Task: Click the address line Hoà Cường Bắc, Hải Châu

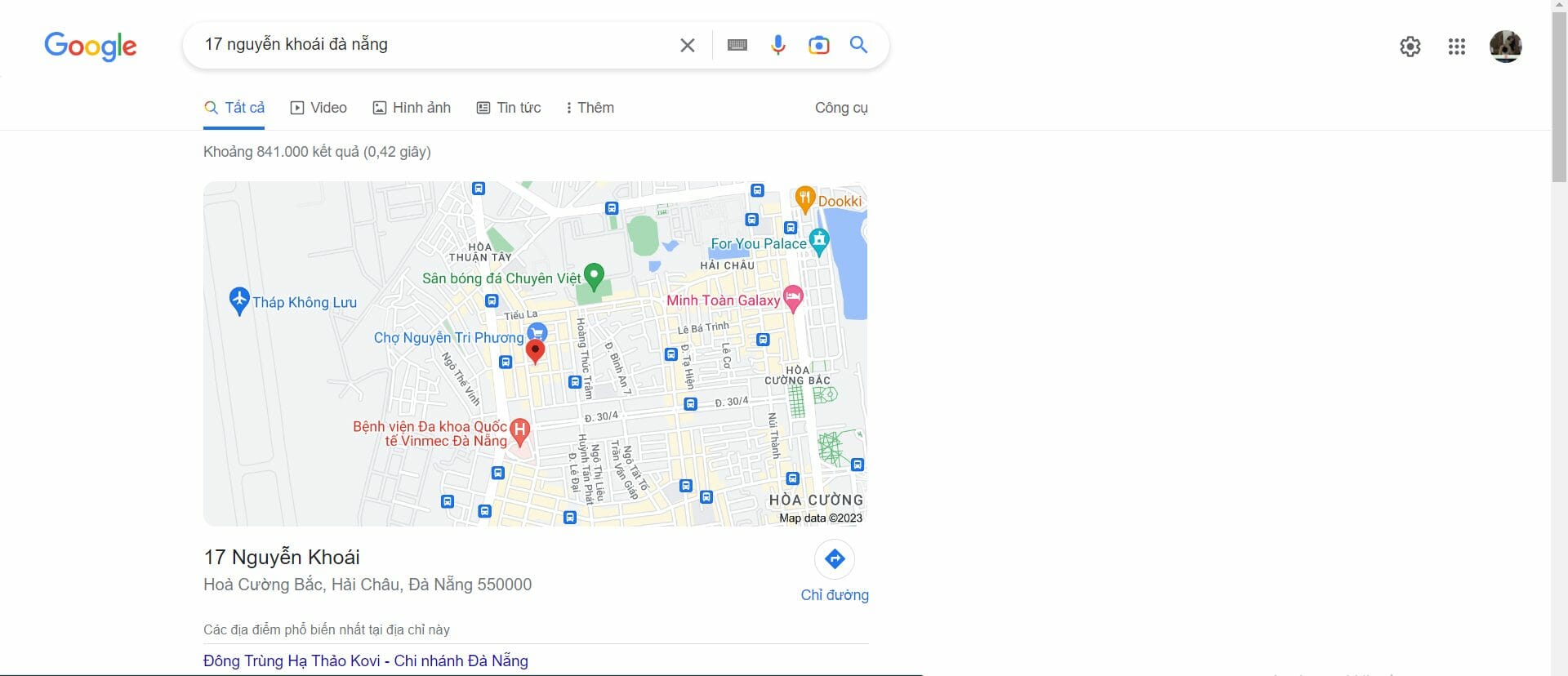Action: click(367, 585)
